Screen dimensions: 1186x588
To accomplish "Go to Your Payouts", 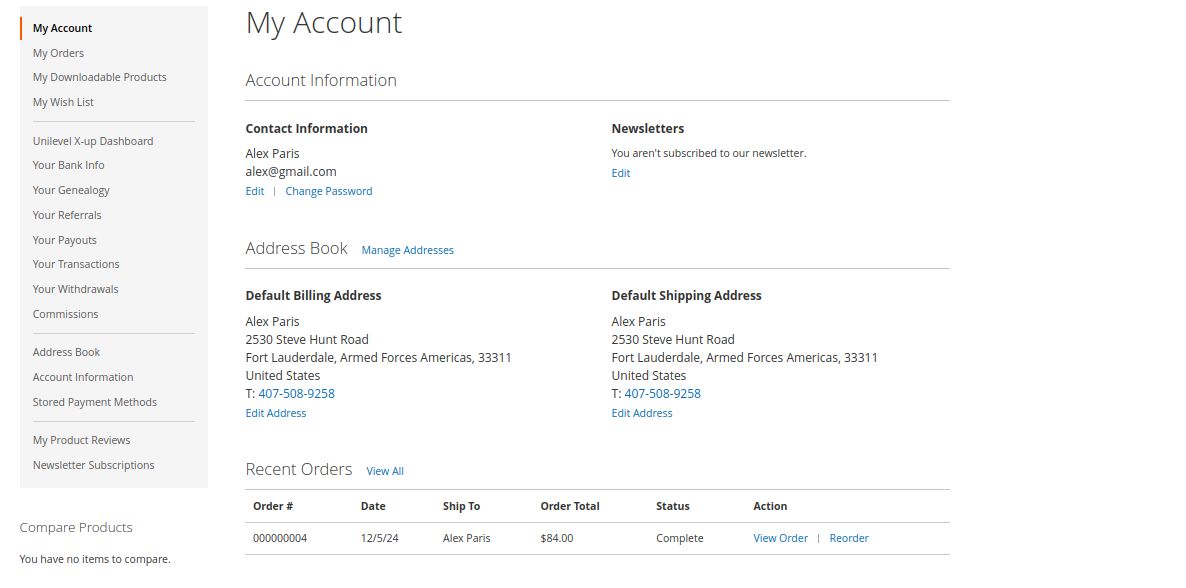I will click(64, 240).
